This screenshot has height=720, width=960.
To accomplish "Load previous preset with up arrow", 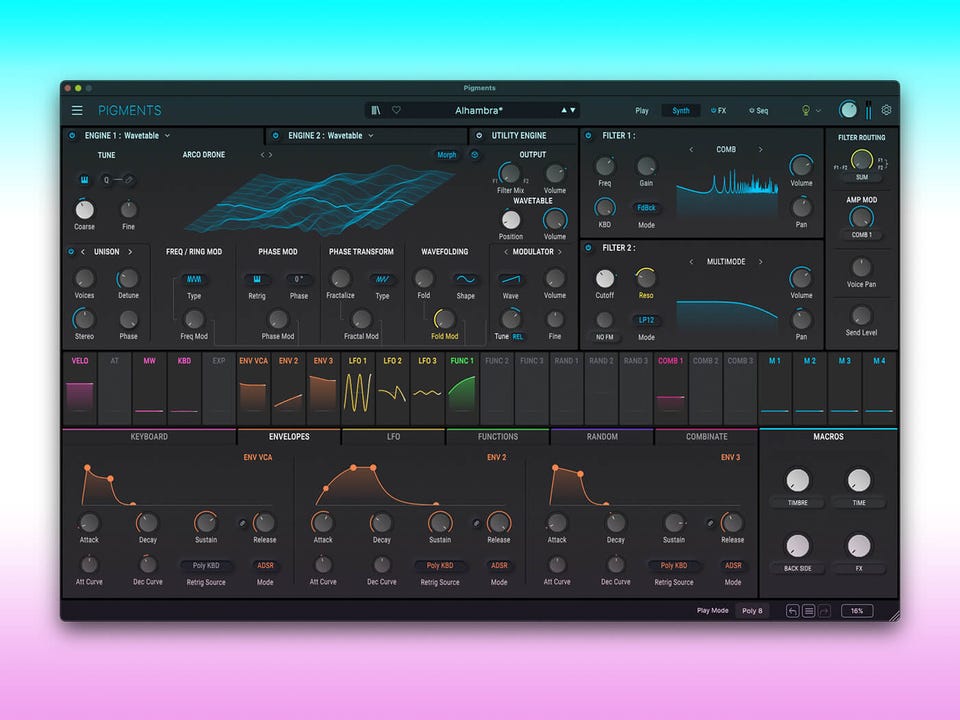I will point(564,110).
